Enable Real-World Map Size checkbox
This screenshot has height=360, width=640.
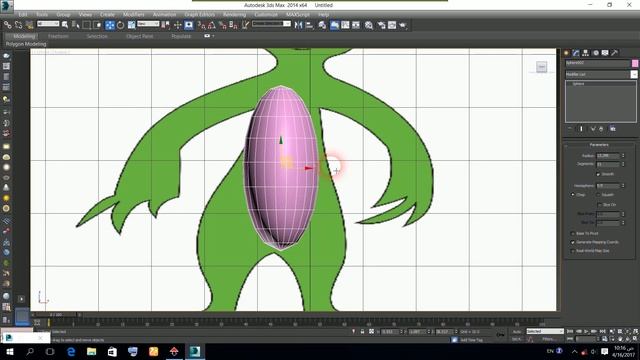point(573,251)
